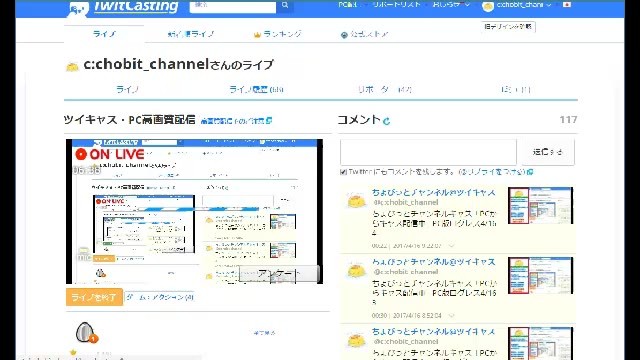Click the comment count 117
640x360 pixels.
pos(568,120)
